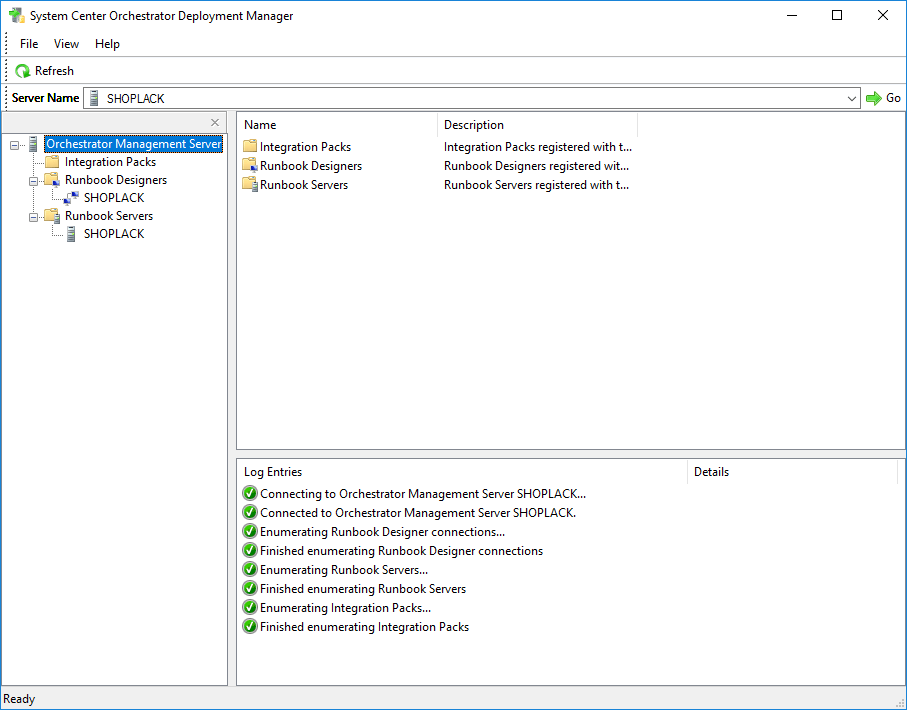Click the check icon beside 'Enumerating Integration Packs...'

[250, 608]
